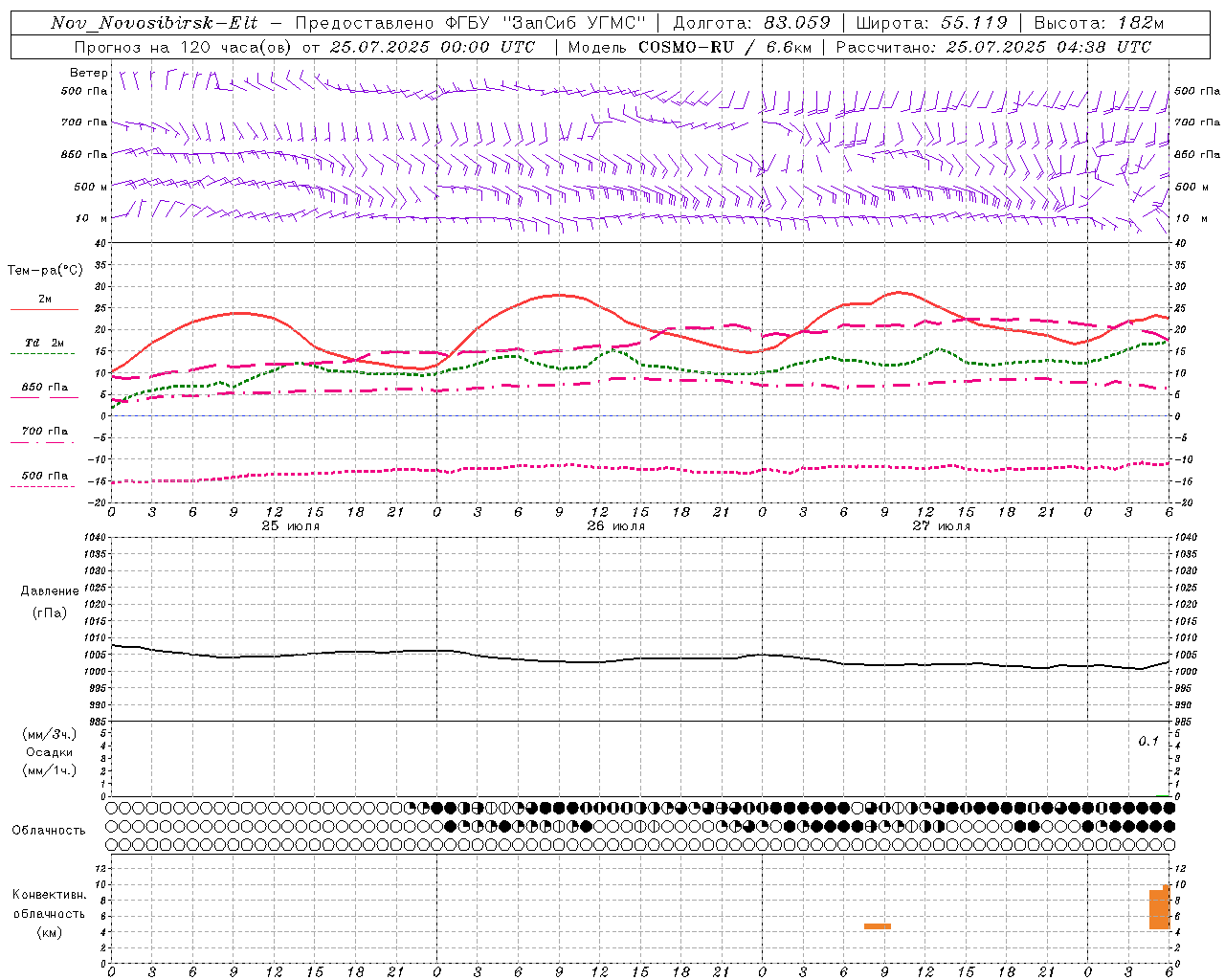
Task: Click the Осадки precipitation label
Action: click(50, 752)
